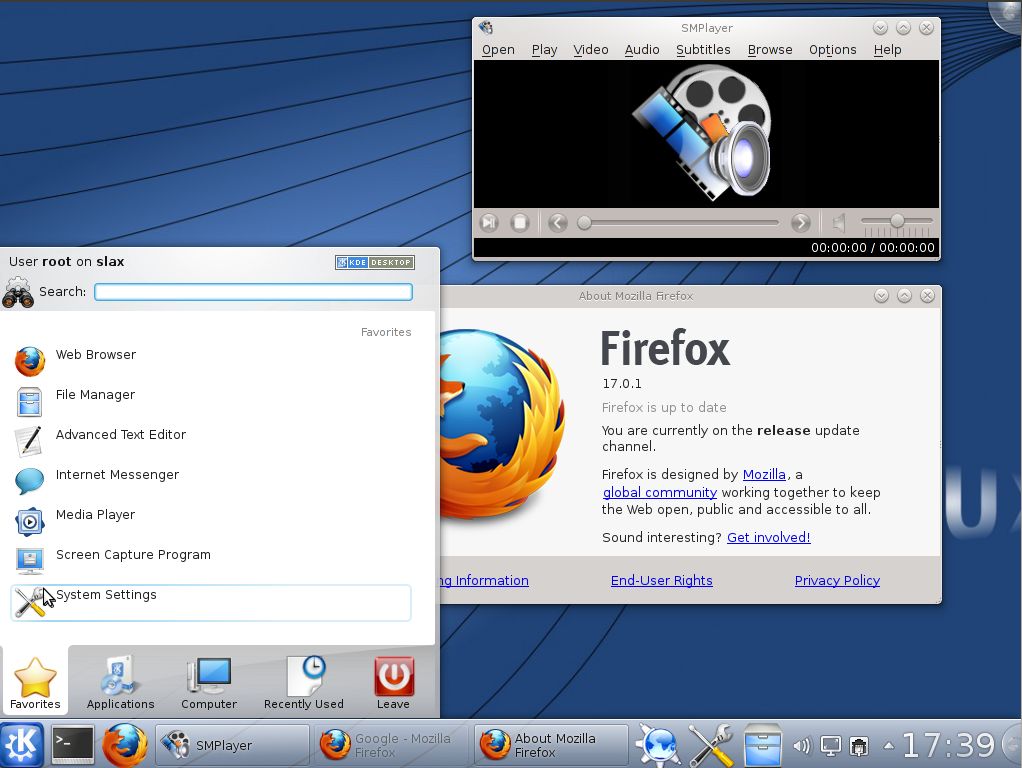
Task: Open the End-User Rights link
Action: (662, 581)
